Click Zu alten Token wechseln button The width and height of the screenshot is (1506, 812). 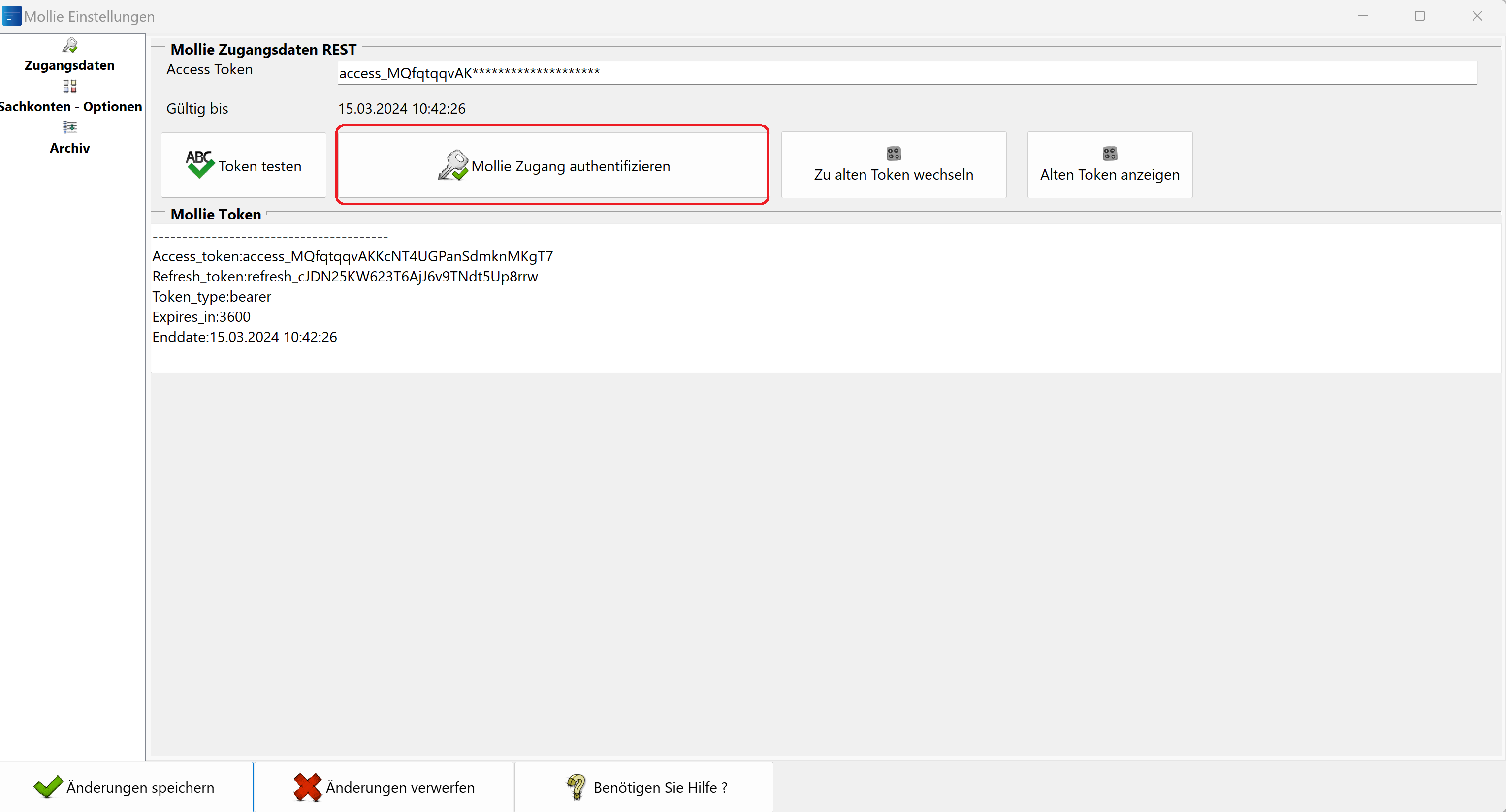click(893, 174)
